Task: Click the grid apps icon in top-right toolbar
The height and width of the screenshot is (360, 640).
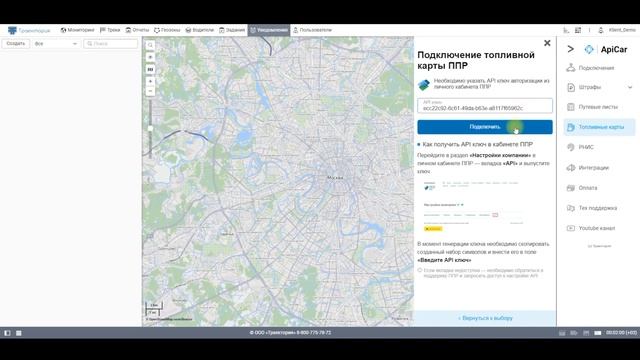Action: click(x=578, y=30)
